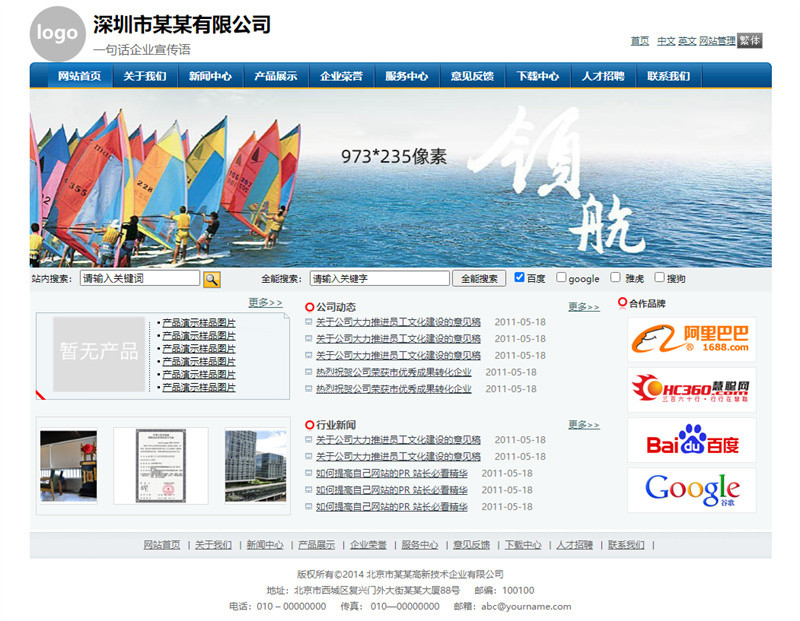This screenshot has width=800, height=621.
Task: Click the magnifier site search button
Action: point(212,279)
